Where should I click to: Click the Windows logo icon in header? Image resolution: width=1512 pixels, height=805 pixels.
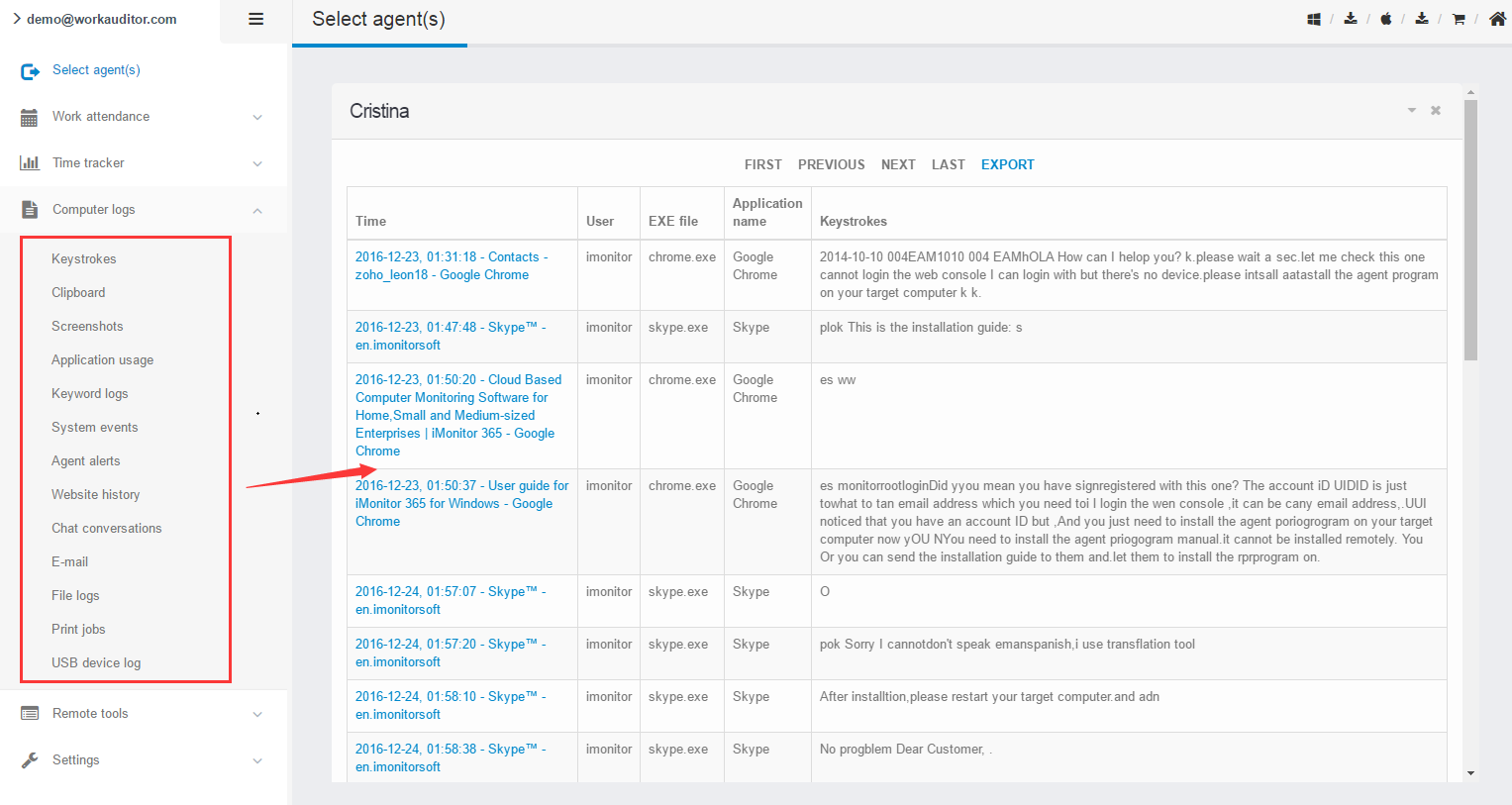point(1314,19)
